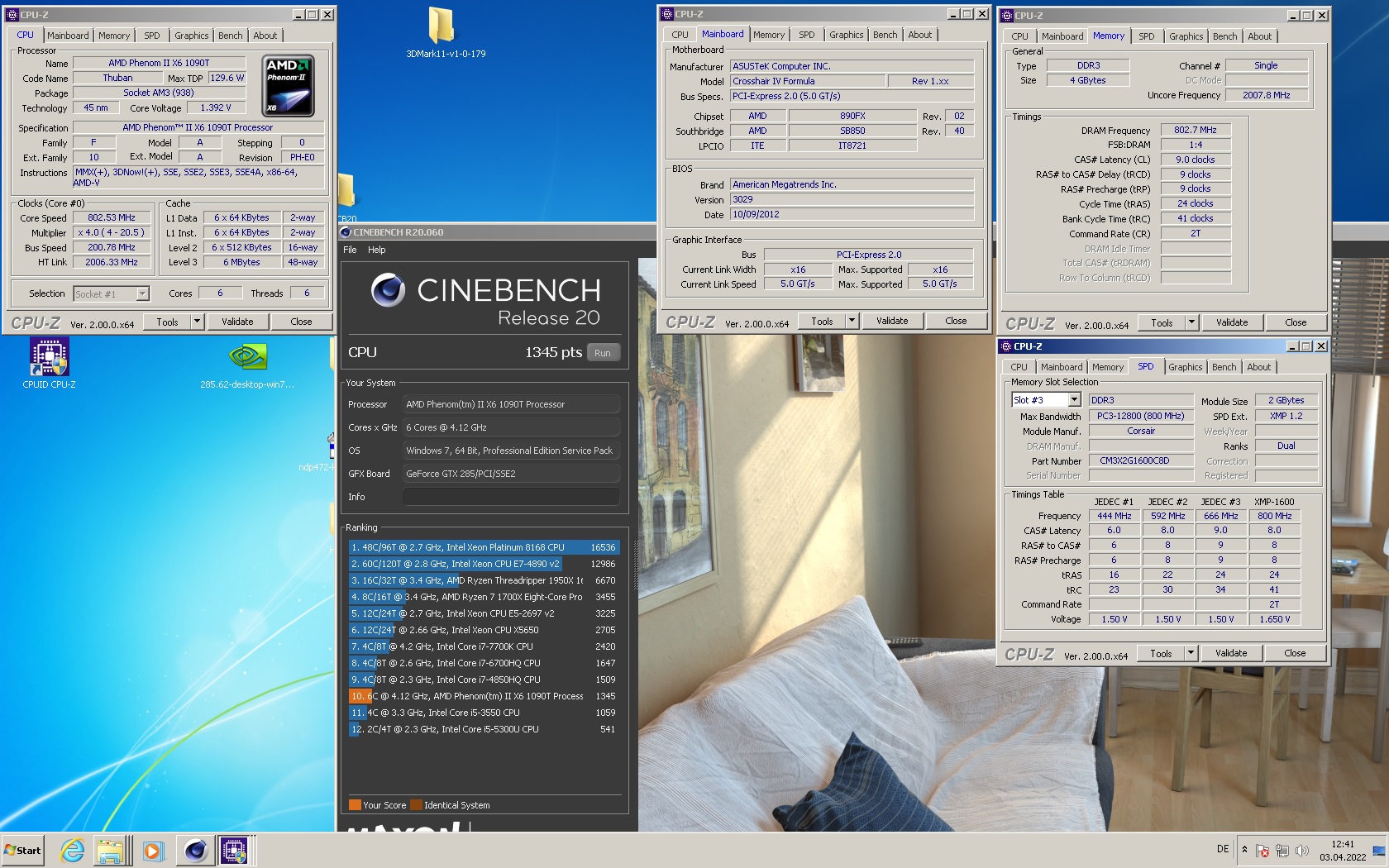Switch to the About tab in CPU-Z SPD window
Screen dimensions: 1389x868
pyautogui.click(x=1258, y=367)
